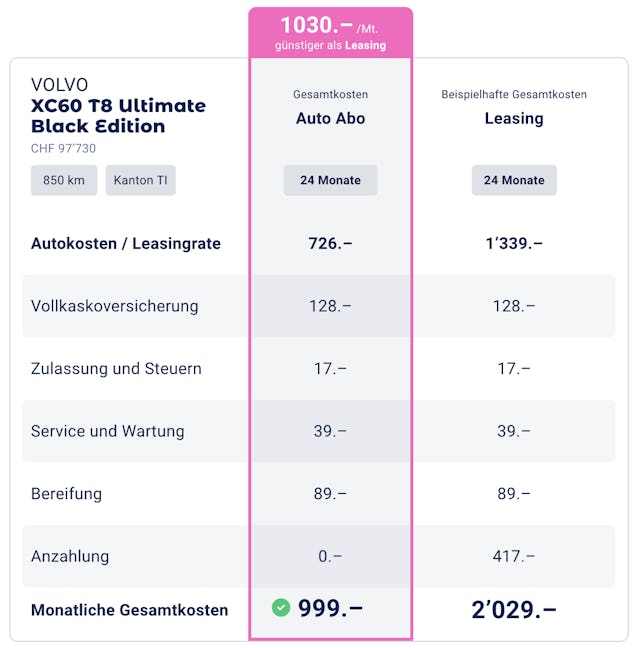Click the Service und Wartung row label

[x=108, y=431]
